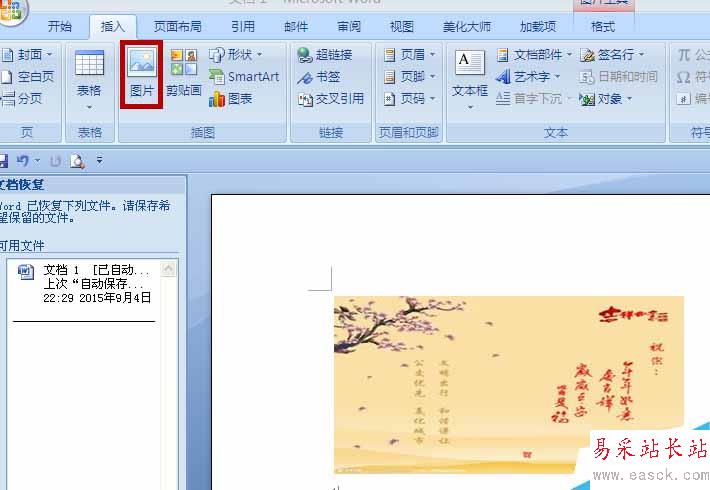Insert a page break with 分页
The width and height of the screenshot is (710, 490).
[23, 98]
